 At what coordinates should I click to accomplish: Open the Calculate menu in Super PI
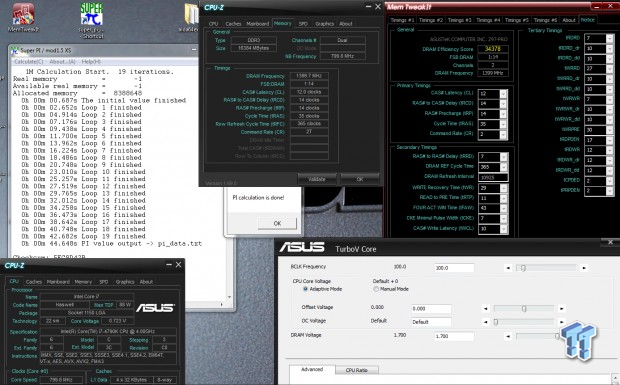pyautogui.click(x=29, y=62)
